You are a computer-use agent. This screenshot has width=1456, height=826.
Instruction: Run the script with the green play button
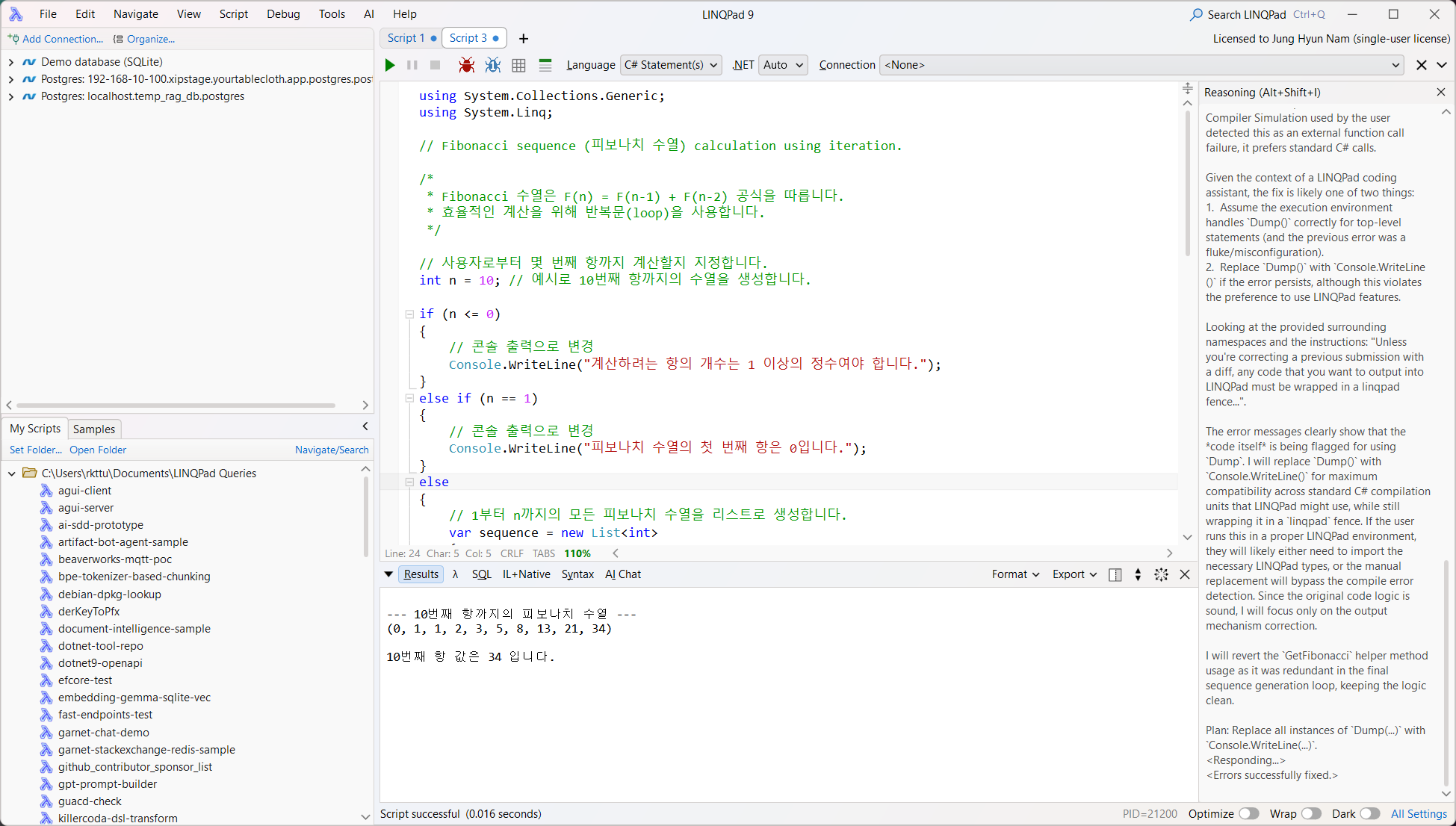point(390,65)
